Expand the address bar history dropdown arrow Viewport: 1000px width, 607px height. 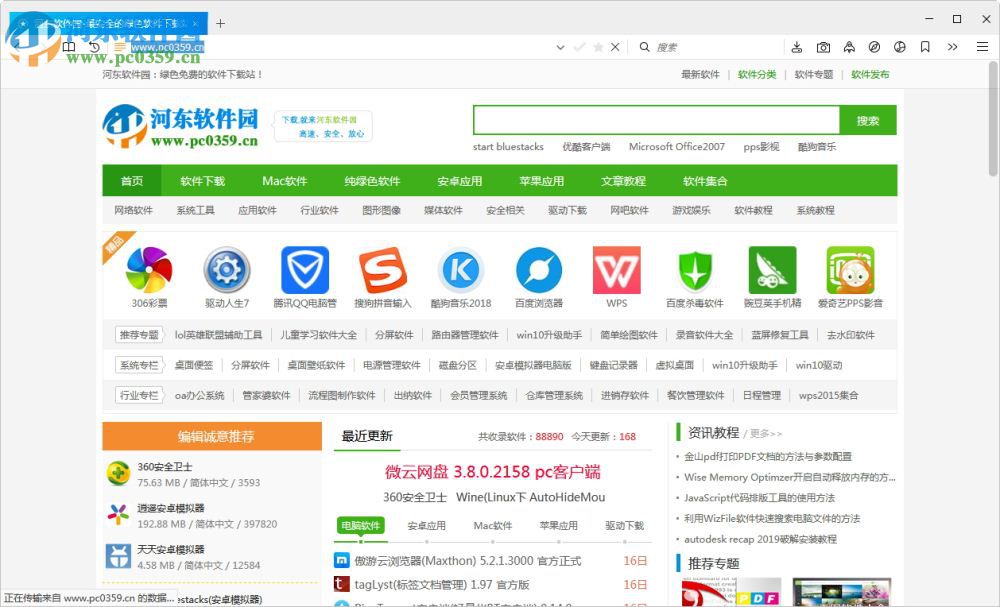[x=560, y=47]
